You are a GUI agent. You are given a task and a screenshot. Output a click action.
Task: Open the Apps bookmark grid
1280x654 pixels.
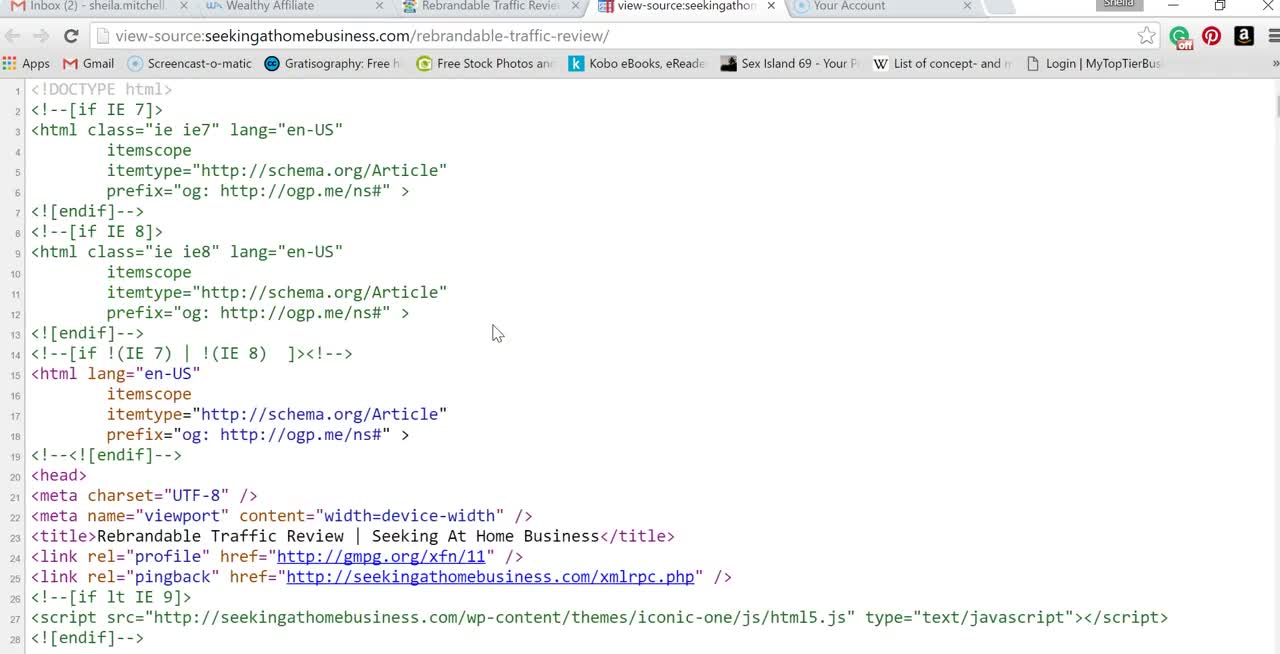pos(27,64)
